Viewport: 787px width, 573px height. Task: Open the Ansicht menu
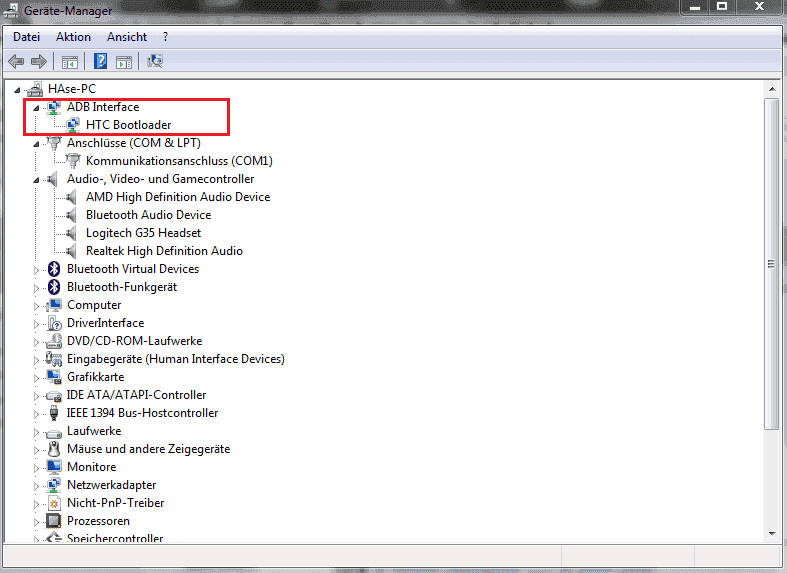[127, 37]
